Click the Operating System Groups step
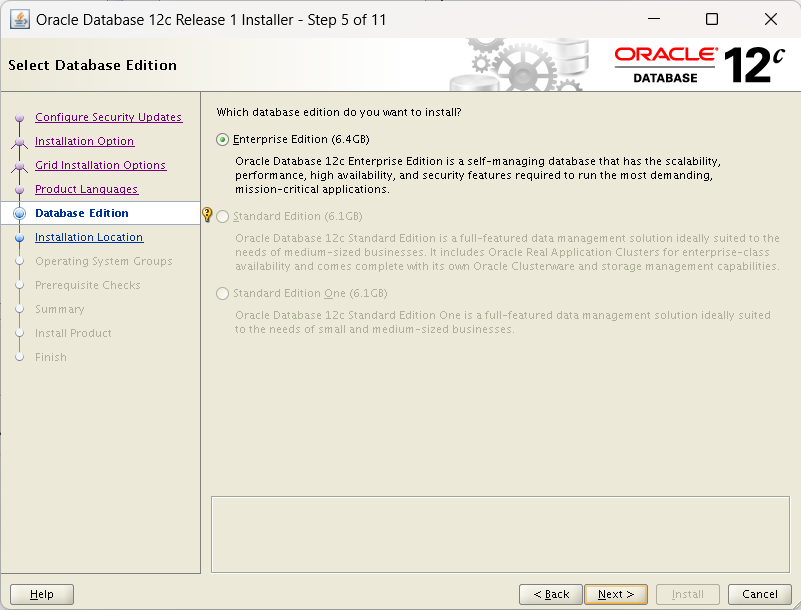 (104, 261)
